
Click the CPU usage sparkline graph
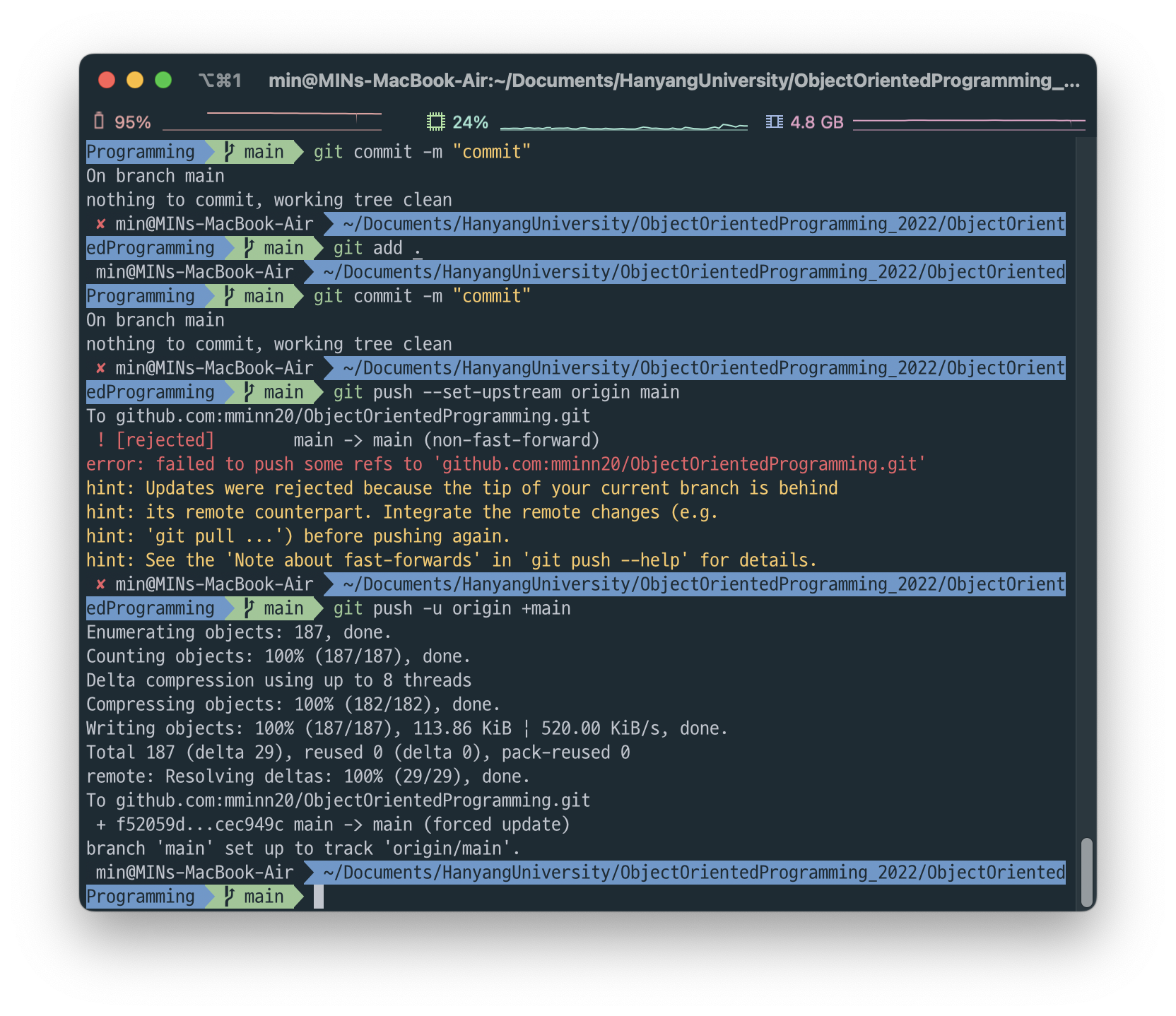tap(625, 127)
